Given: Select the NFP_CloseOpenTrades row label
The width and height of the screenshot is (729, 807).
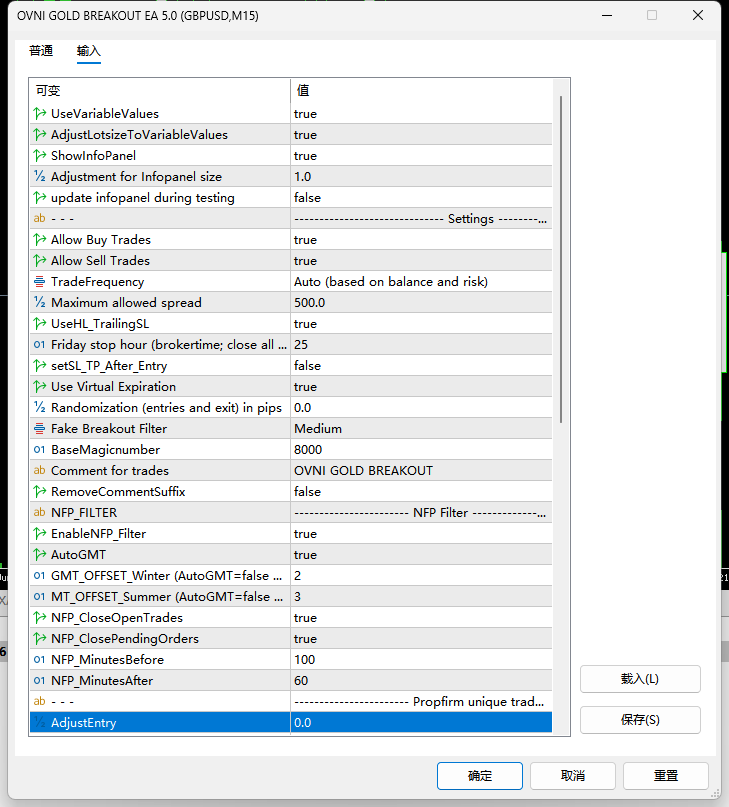Looking at the screenshot, I should click(x=117, y=618).
